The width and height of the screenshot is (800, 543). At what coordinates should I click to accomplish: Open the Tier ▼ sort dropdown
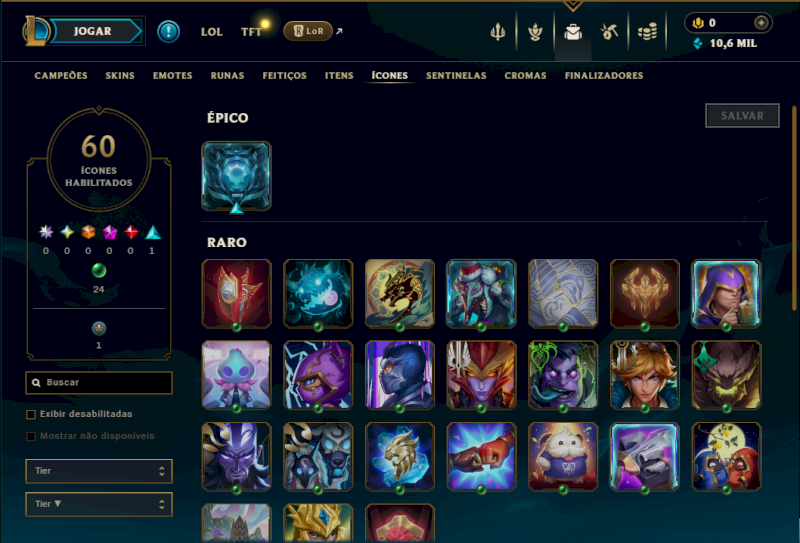point(99,504)
